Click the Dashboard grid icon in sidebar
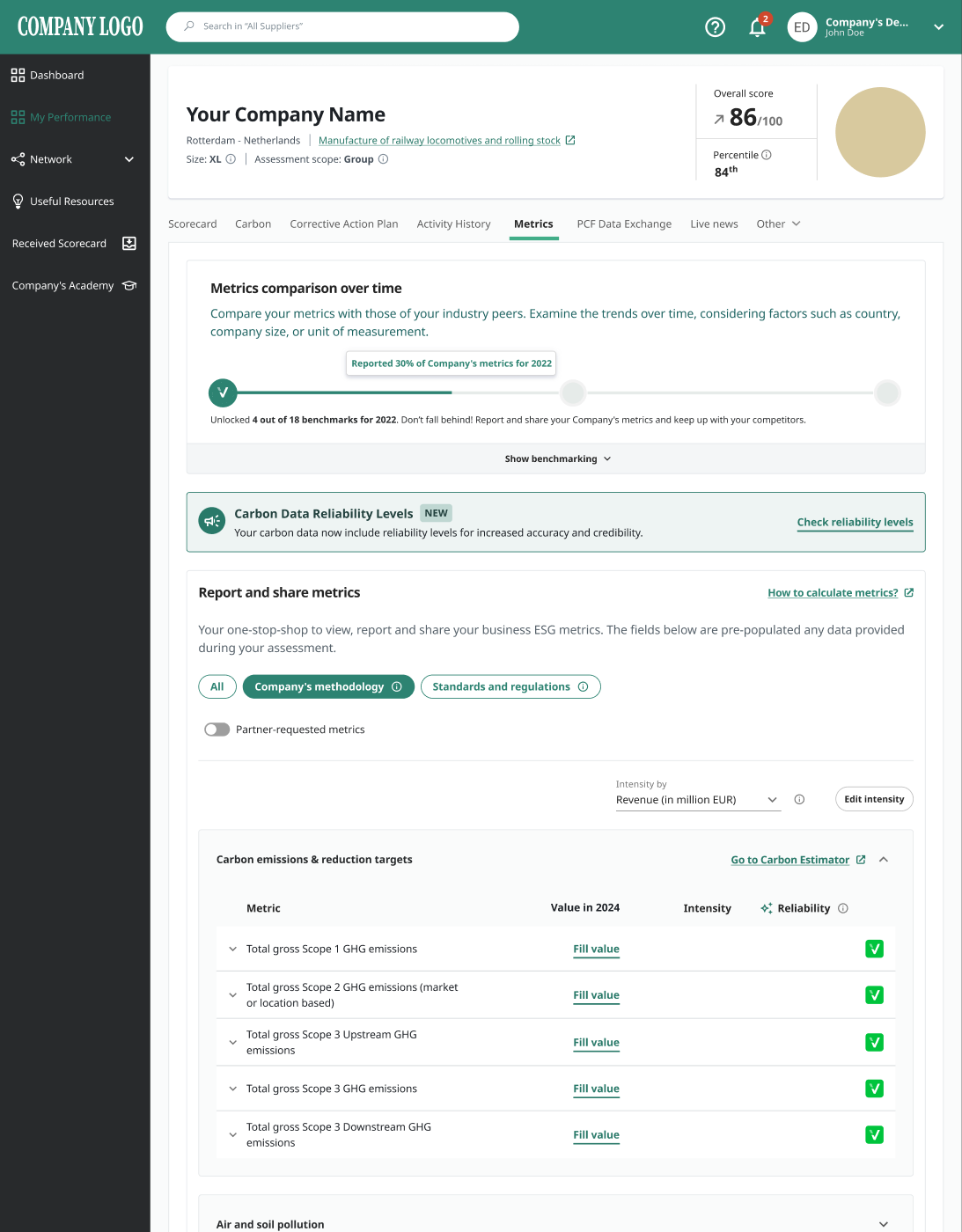Viewport: 962px width, 1232px height. tap(18, 75)
